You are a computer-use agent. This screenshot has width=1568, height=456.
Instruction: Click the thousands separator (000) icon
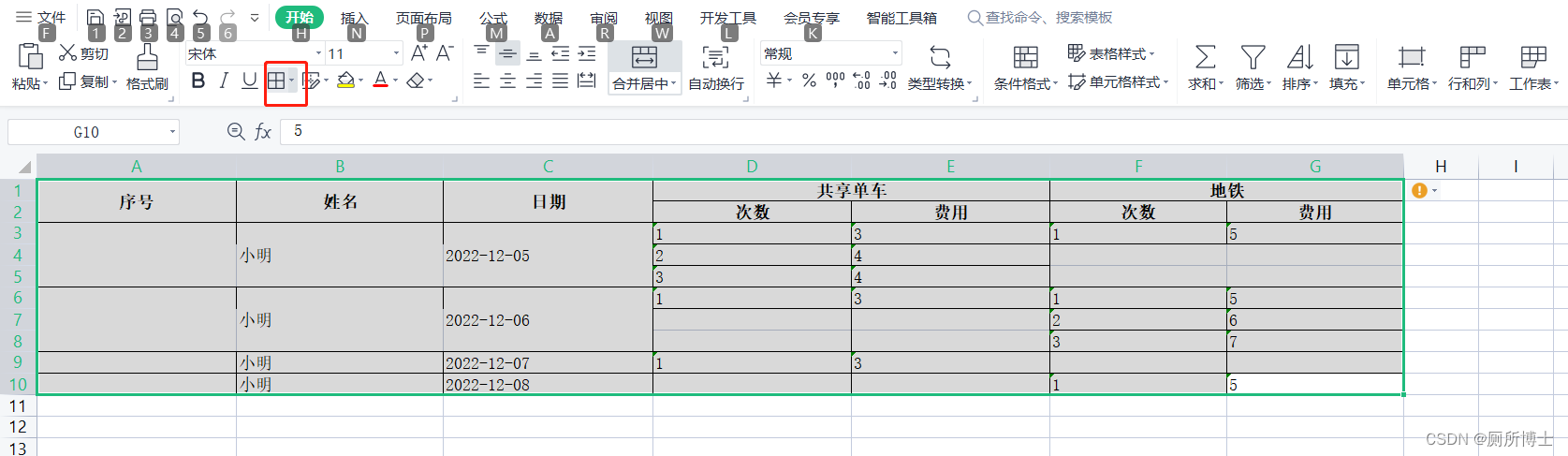835,81
